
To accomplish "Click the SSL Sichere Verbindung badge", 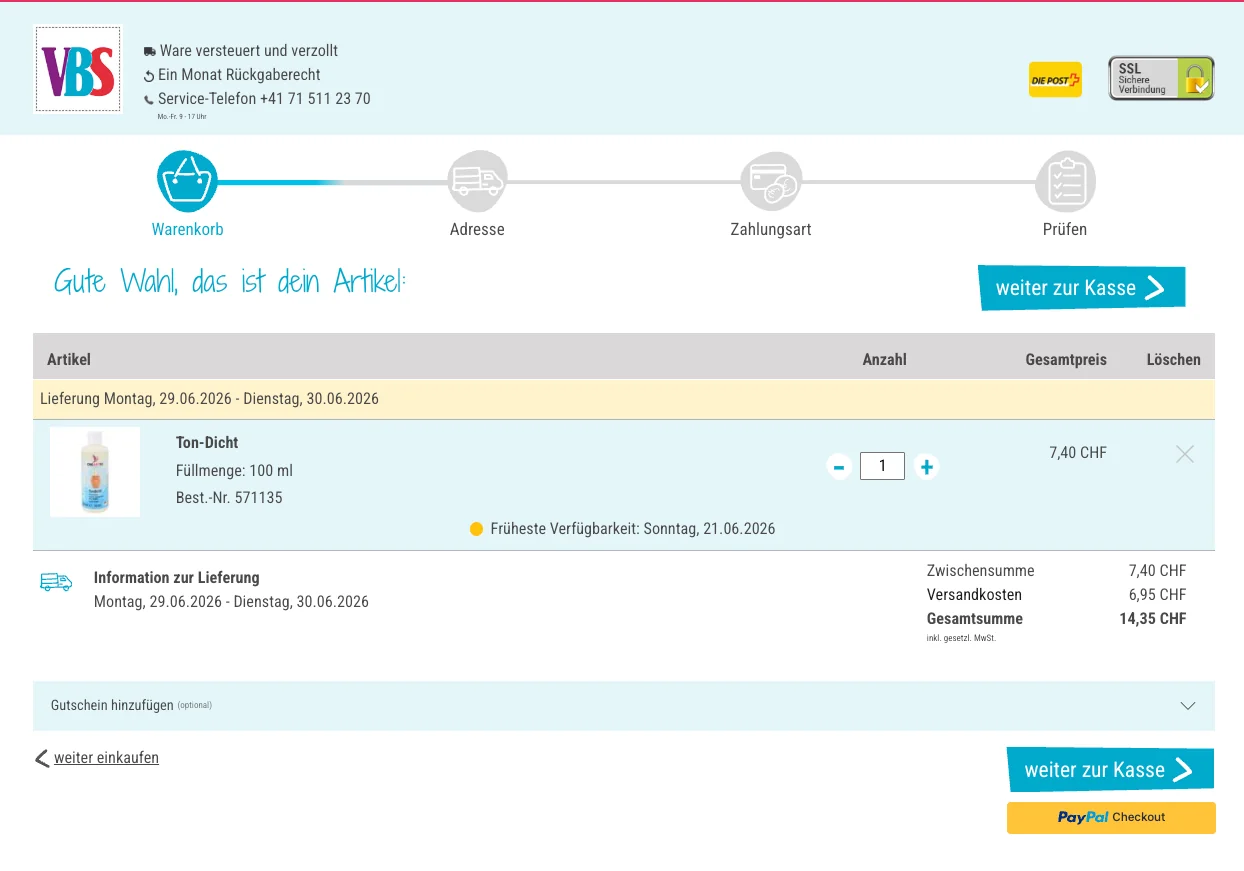I will (x=1161, y=78).
